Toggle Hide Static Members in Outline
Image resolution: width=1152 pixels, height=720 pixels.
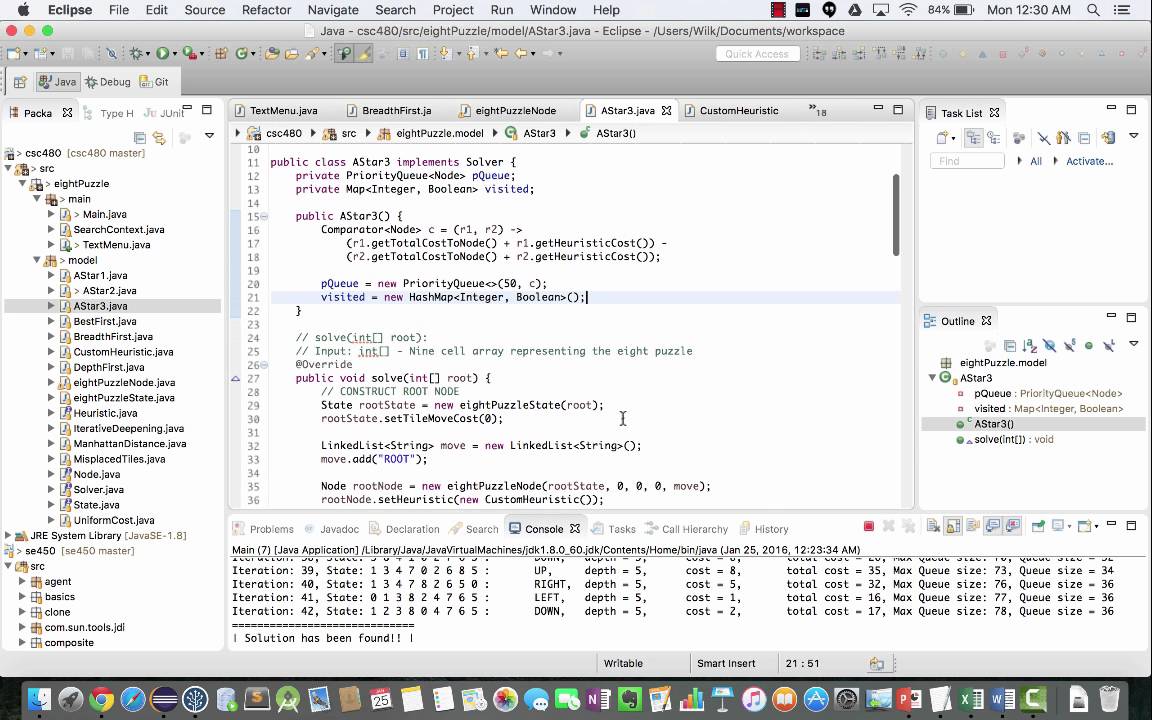tap(1069, 345)
